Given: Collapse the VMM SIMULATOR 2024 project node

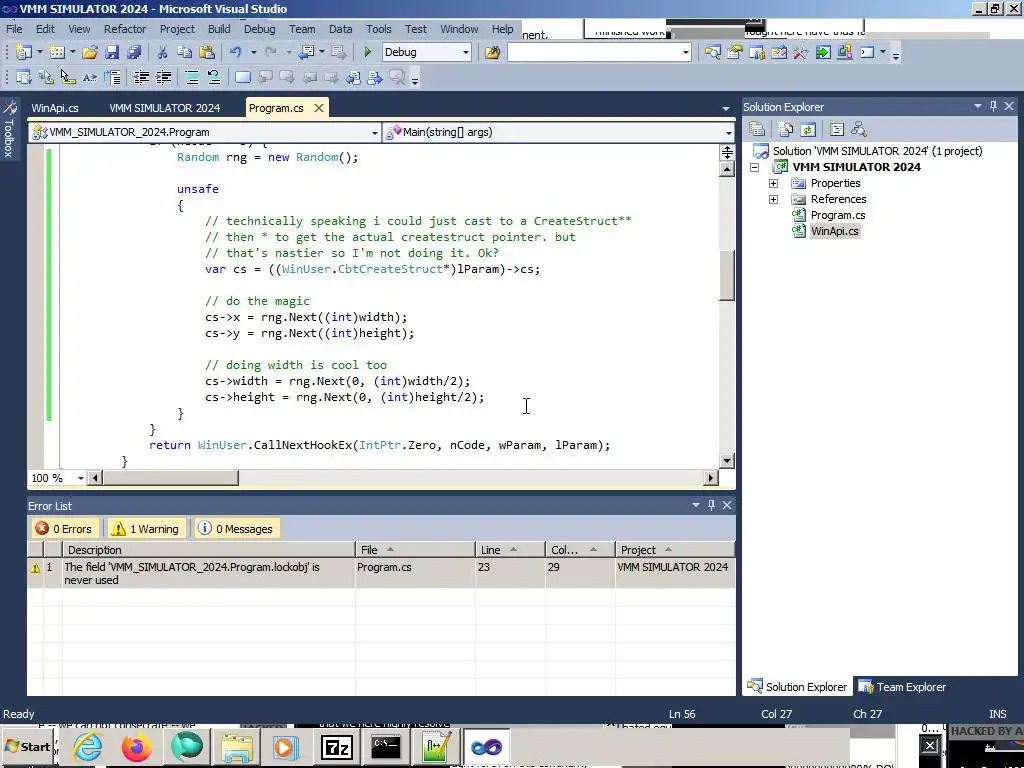Looking at the screenshot, I should click(754, 167).
